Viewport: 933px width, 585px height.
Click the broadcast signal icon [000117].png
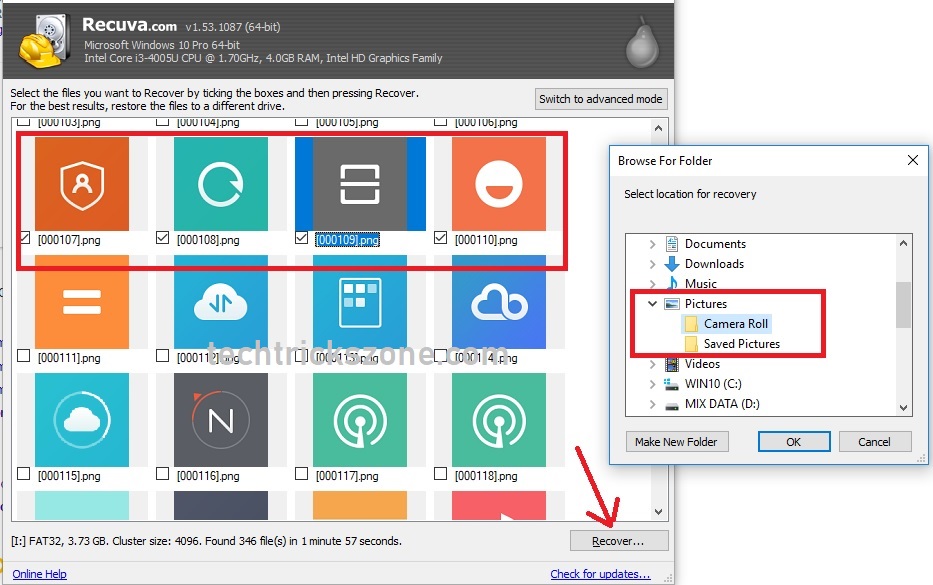pos(360,420)
